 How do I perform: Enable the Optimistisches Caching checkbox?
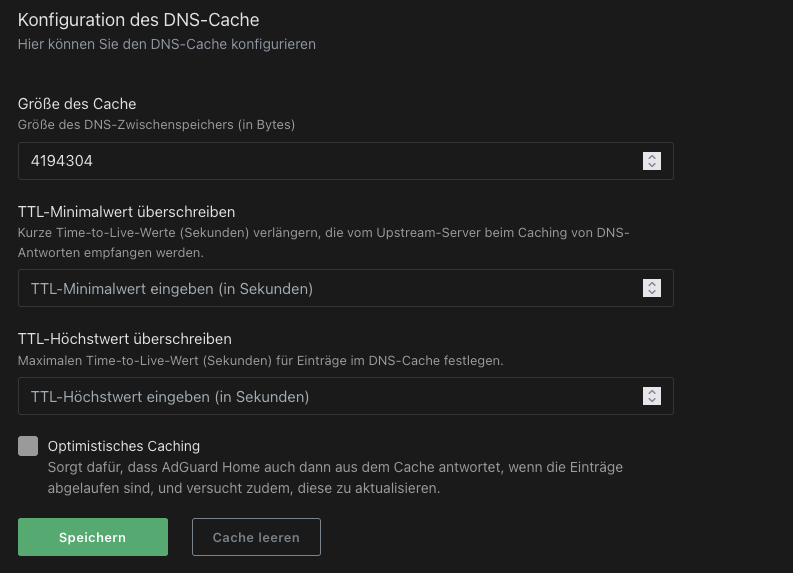(x=28, y=446)
